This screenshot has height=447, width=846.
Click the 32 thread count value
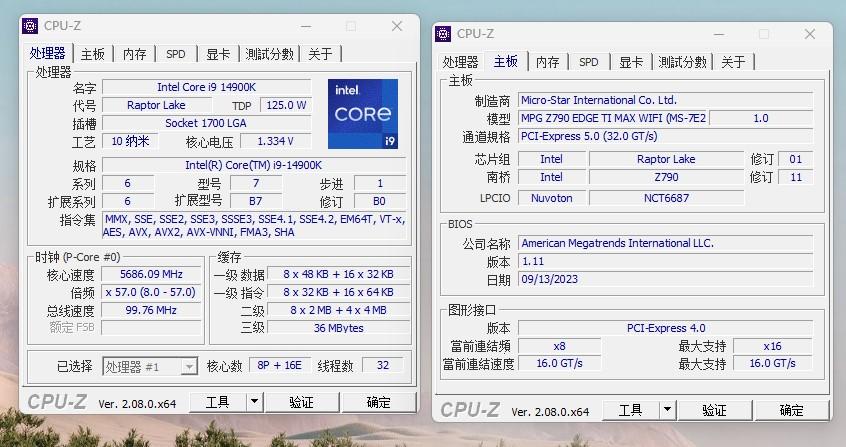383,365
